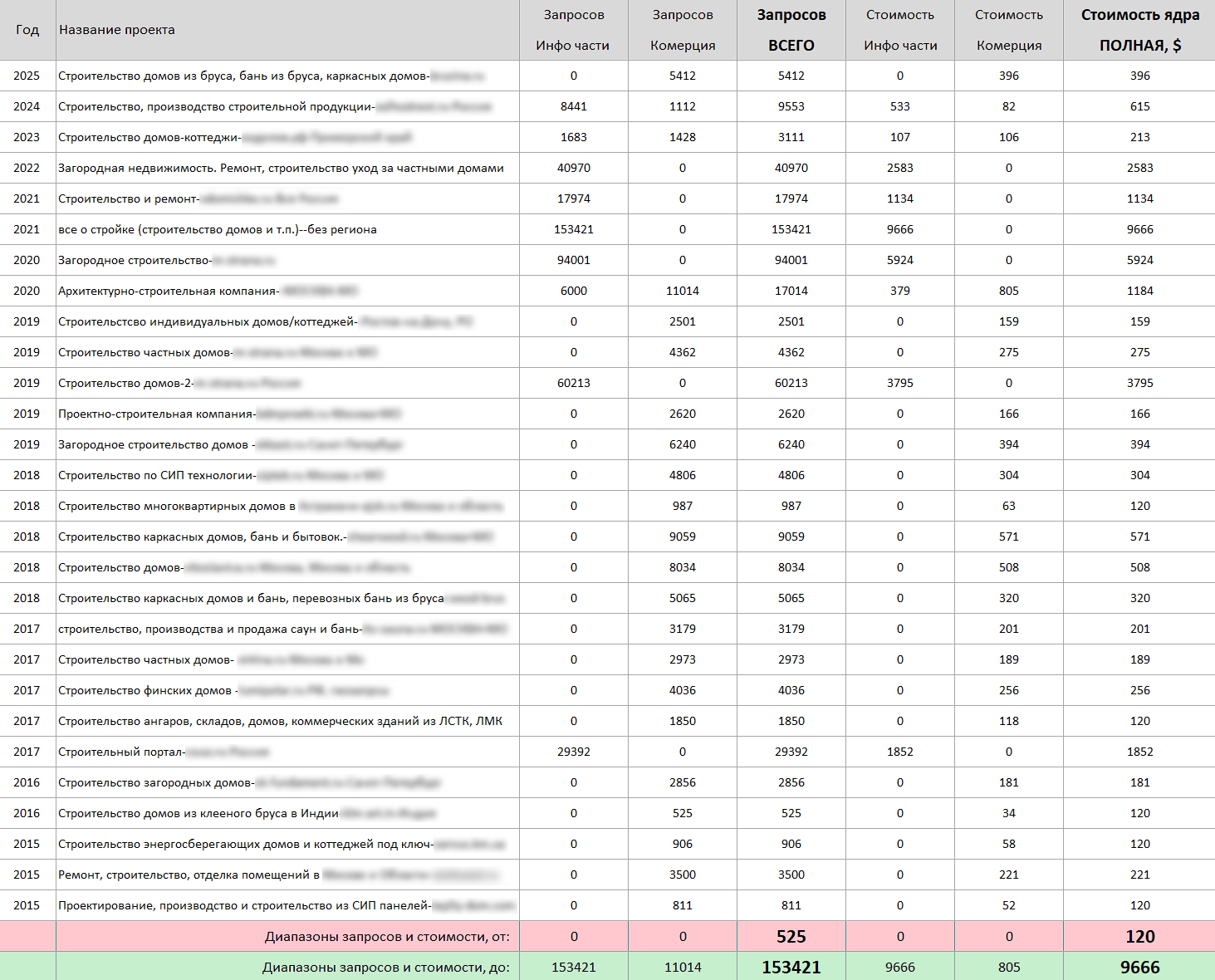This screenshot has width=1215, height=980.
Task: Select the bold 9666 in the green row
Action: click(1139, 968)
